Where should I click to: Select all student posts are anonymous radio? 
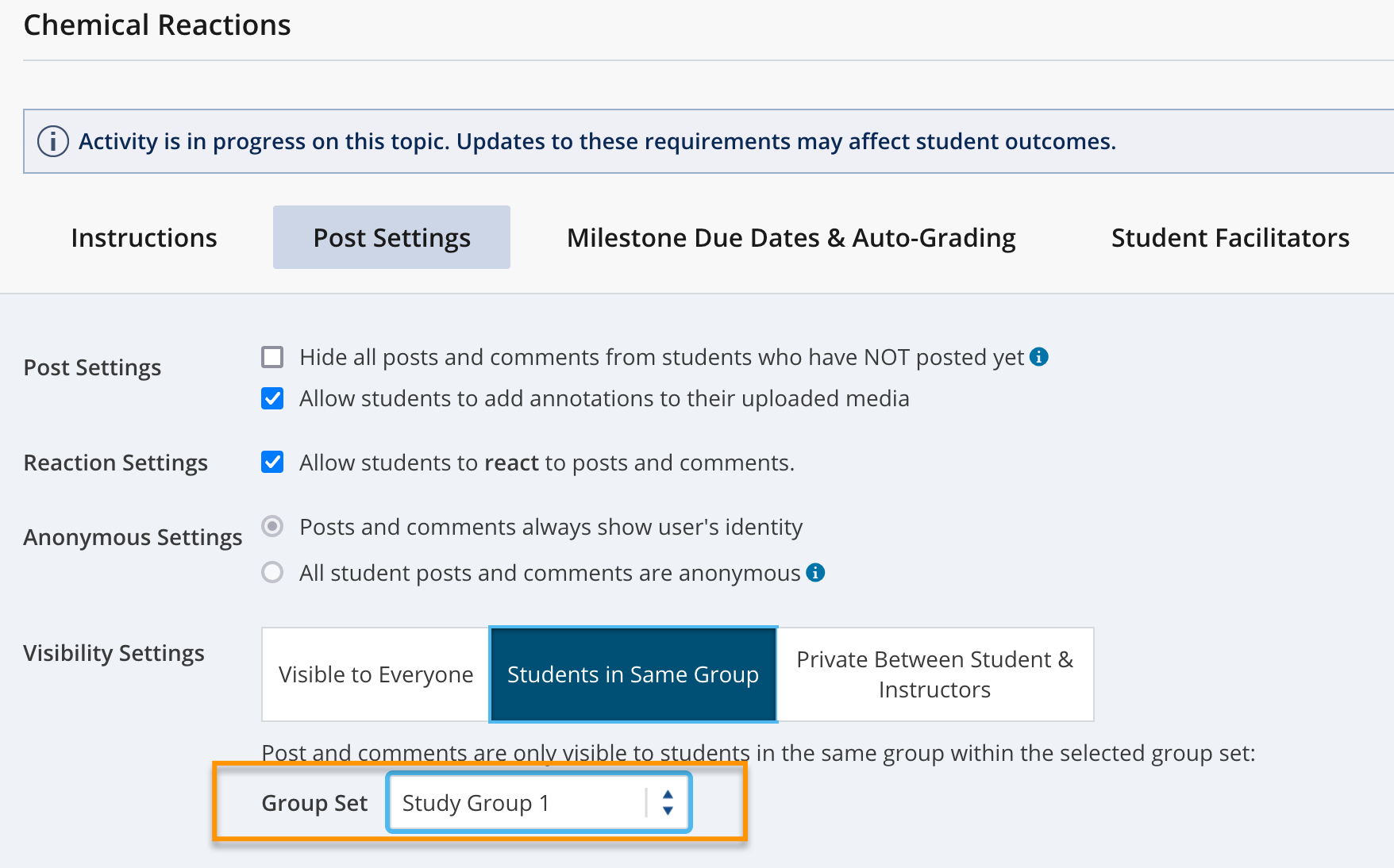pos(272,572)
